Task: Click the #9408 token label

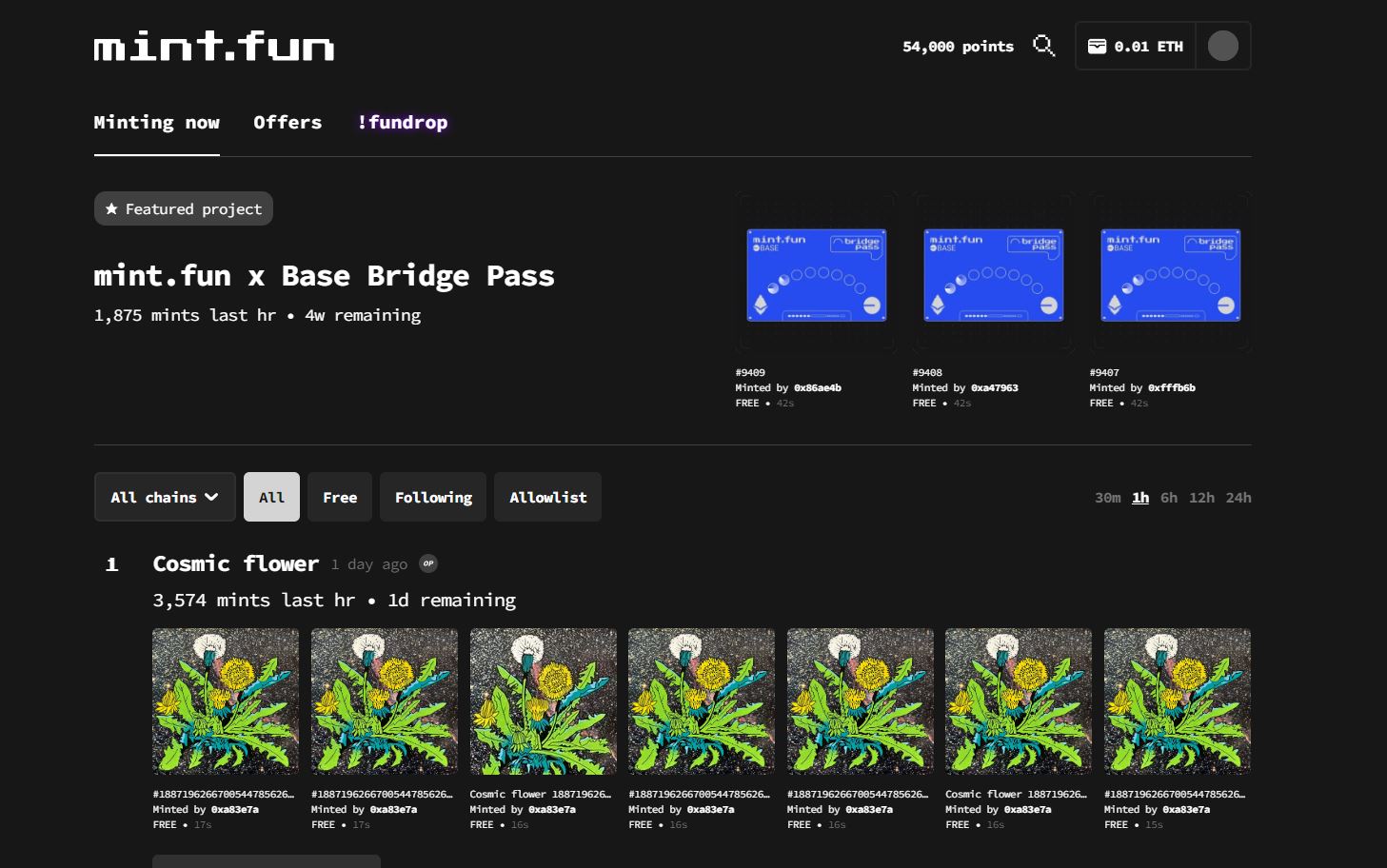Action: coord(927,372)
